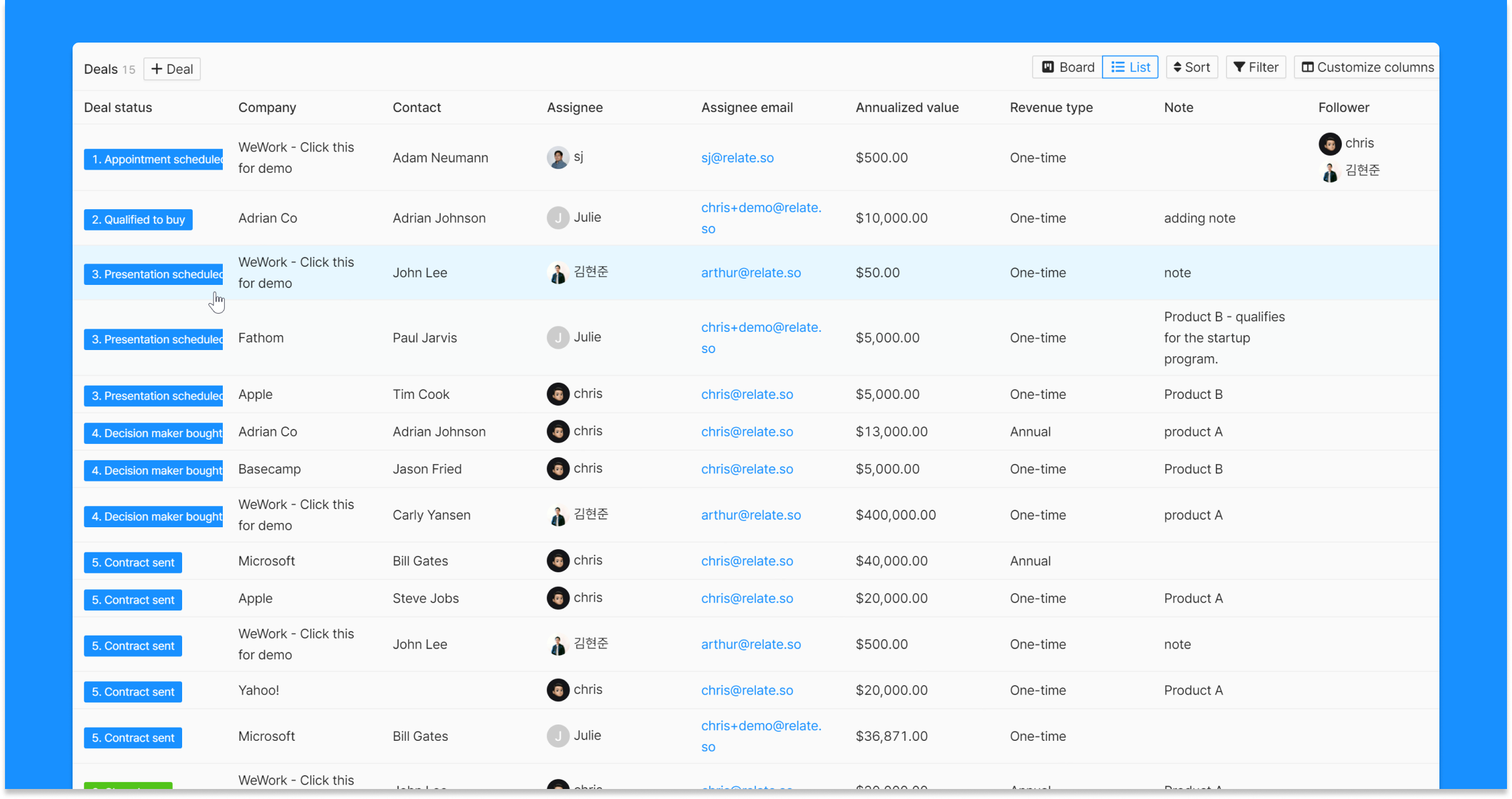Screen dimensions: 1512x799
Task: Select contact Tim Cook
Action: [421, 394]
